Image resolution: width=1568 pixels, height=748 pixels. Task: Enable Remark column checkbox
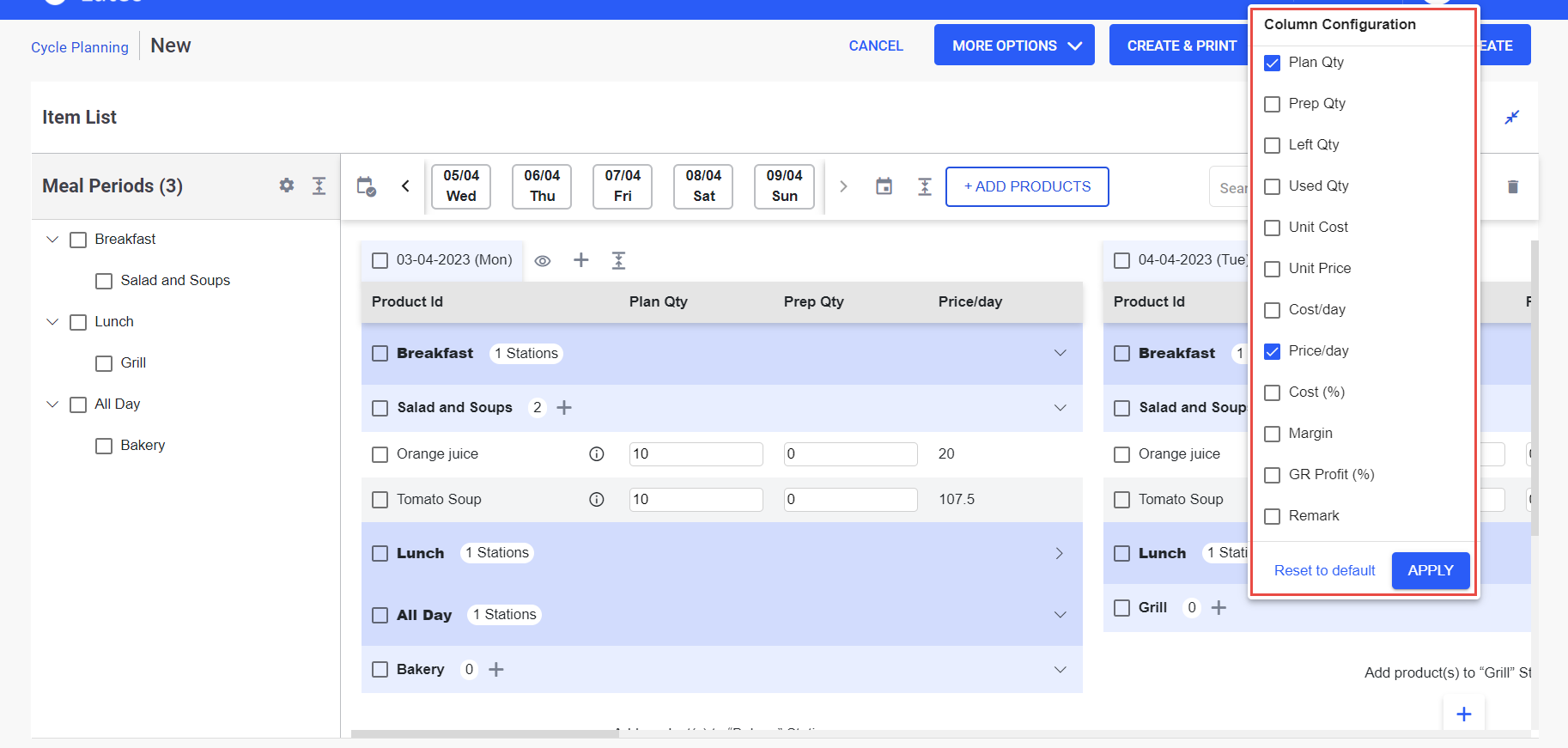tap(1273, 516)
